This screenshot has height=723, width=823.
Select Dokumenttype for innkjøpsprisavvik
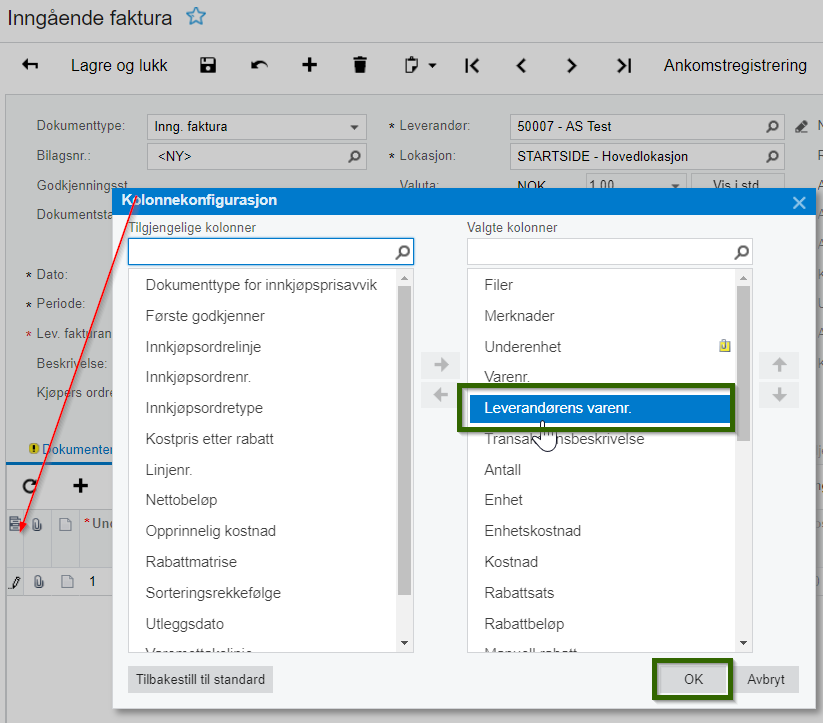(x=261, y=285)
